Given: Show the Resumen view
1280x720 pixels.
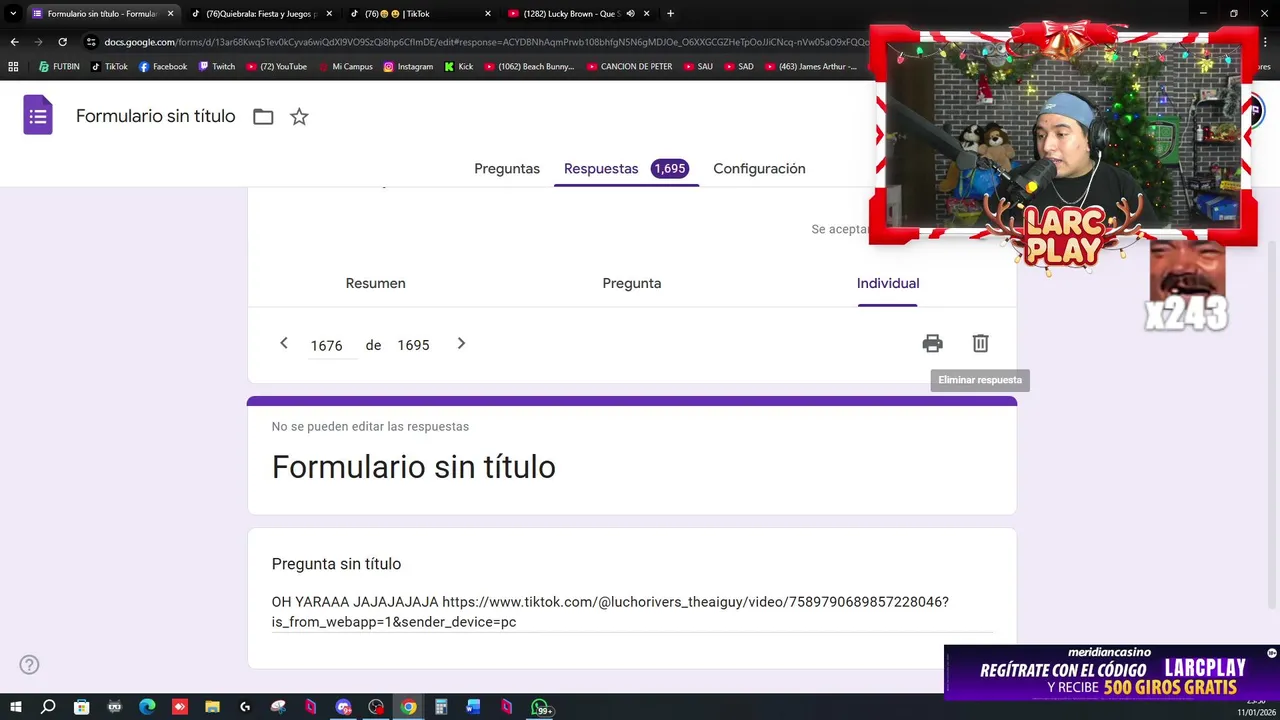Looking at the screenshot, I should (x=375, y=283).
